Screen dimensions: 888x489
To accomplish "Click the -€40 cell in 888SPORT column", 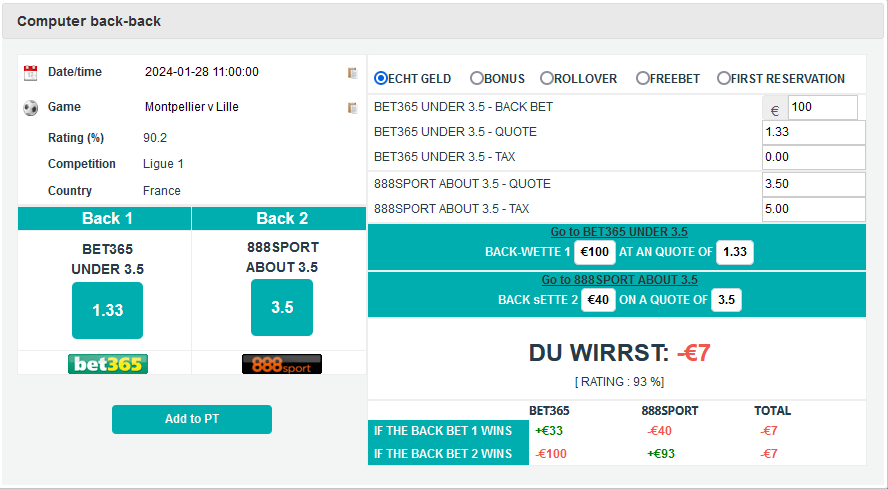I will [x=659, y=431].
